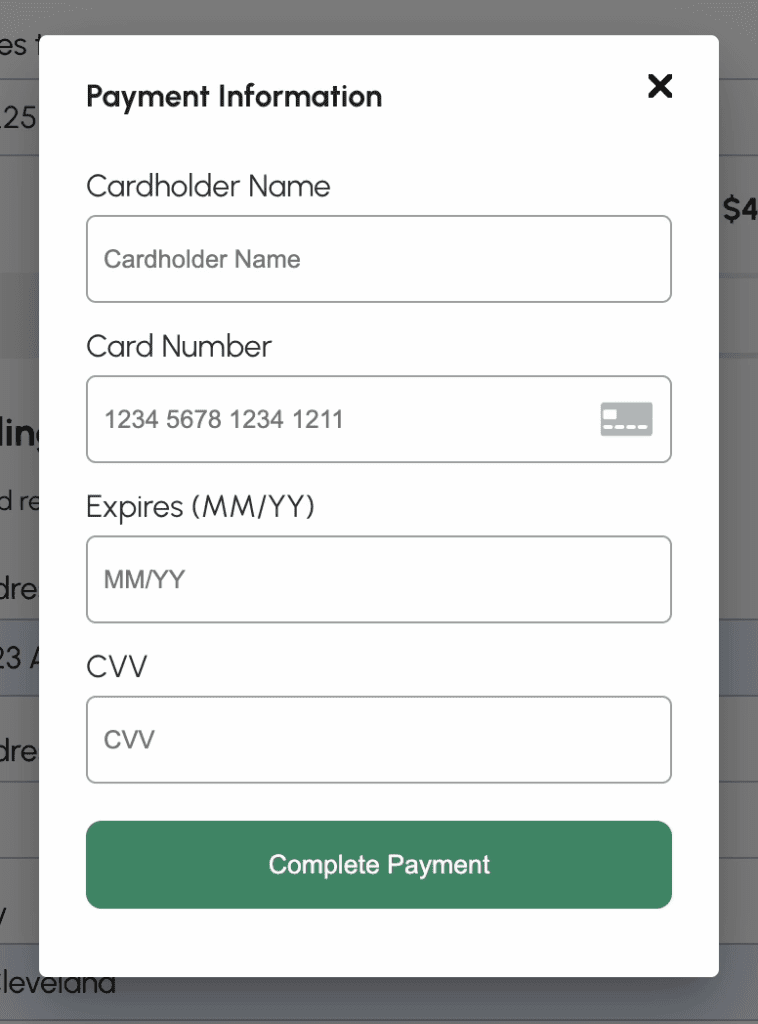Click the Payment Information heading
The width and height of the screenshot is (758, 1024).
234,97
